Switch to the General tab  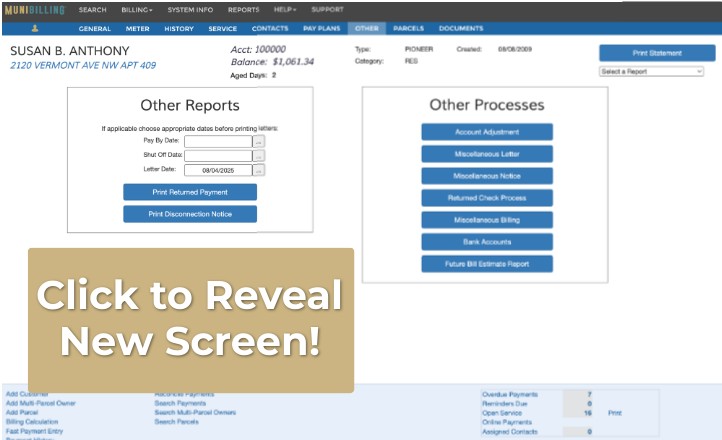(95, 29)
